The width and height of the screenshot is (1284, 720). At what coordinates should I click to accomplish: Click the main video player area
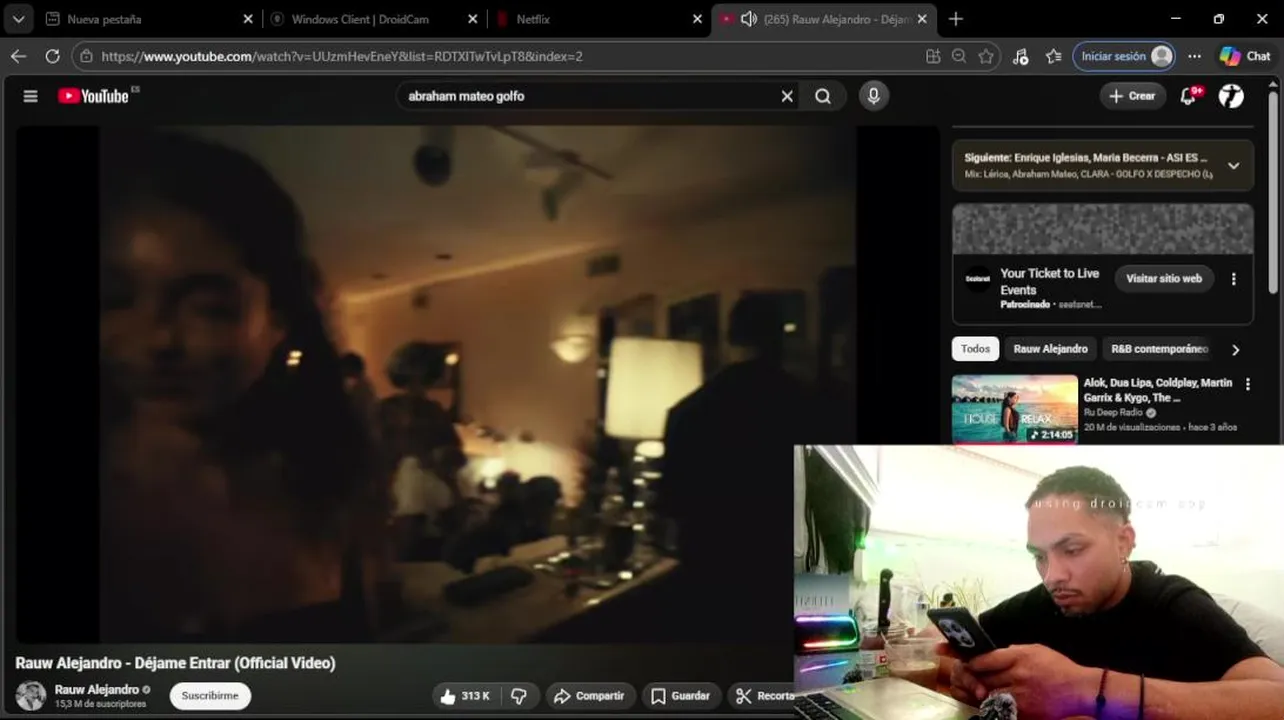(478, 384)
